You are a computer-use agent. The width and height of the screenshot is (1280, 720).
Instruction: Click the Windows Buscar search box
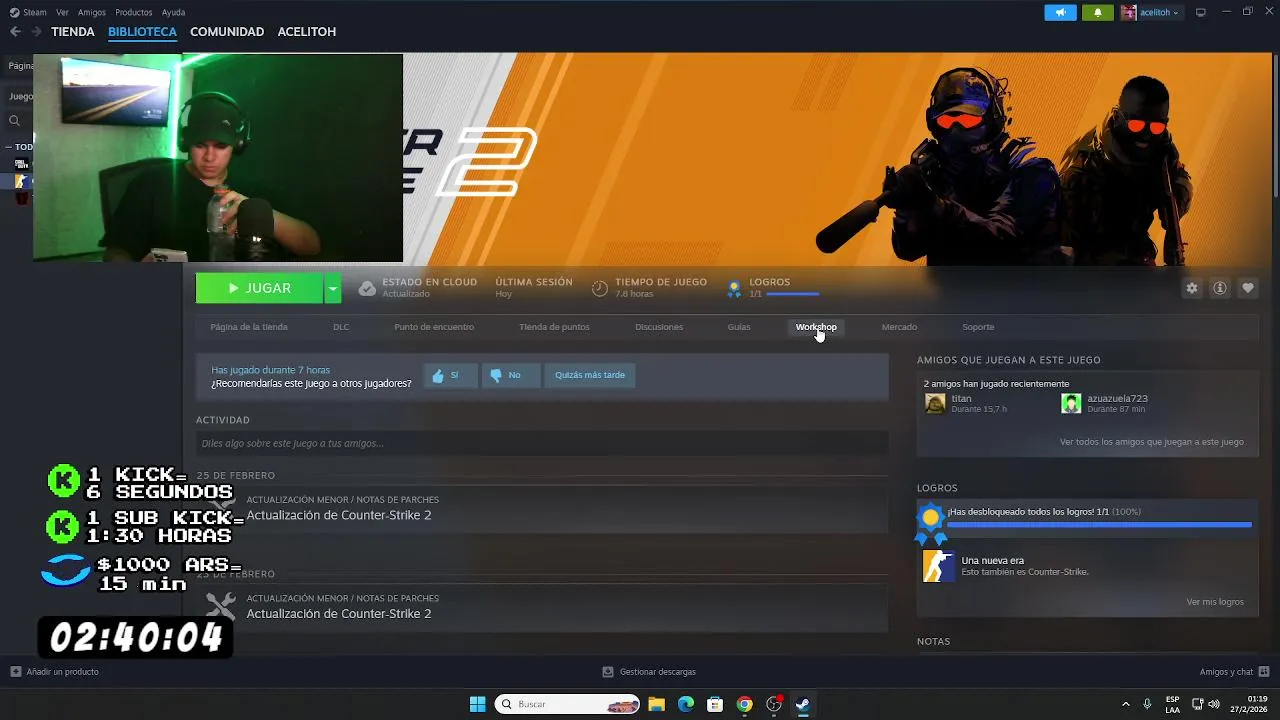pyautogui.click(x=568, y=704)
